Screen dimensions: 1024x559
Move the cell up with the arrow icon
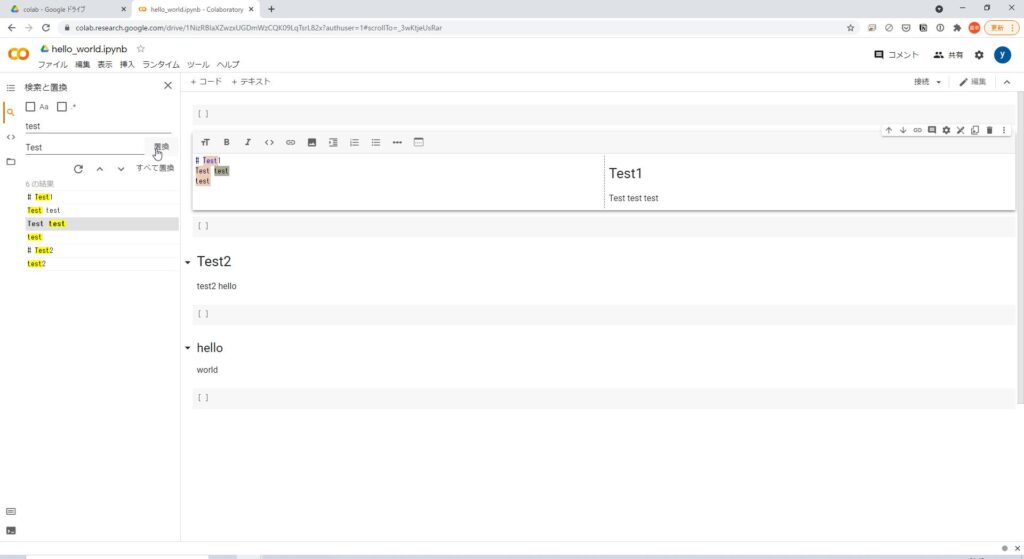click(x=888, y=130)
